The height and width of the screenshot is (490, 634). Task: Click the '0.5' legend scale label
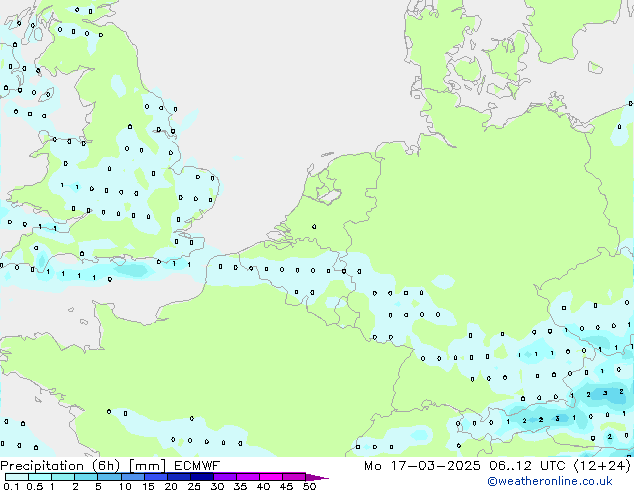tap(35, 486)
